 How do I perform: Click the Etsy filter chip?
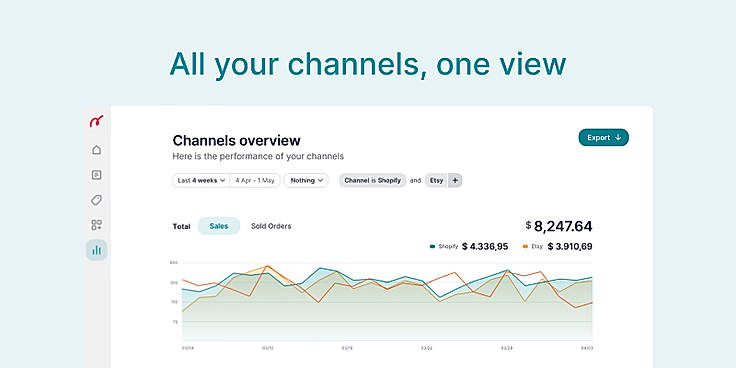[x=437, y=180]
